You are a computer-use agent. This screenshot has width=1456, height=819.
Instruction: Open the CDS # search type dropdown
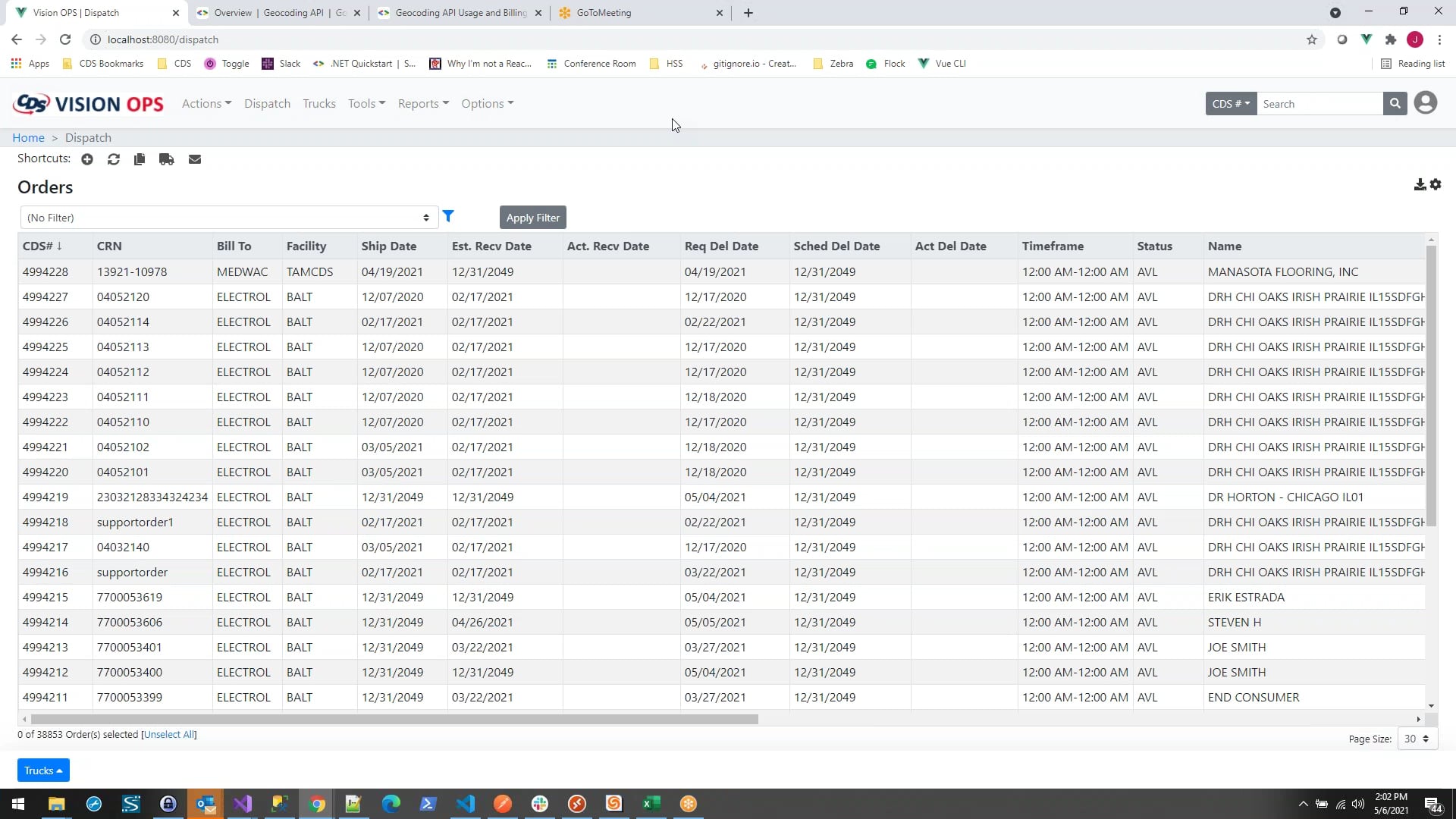1231,104
